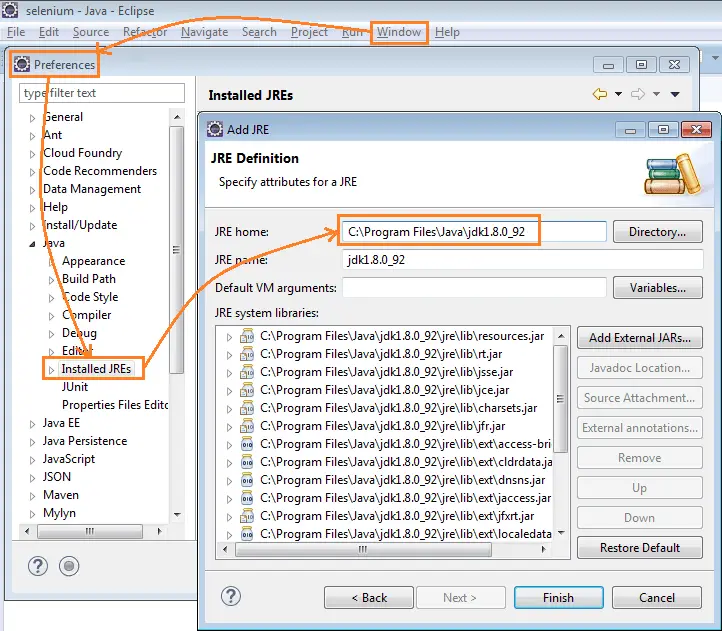Open the Refactor menu
Viewport: 722px width, 631px height.
tap(145, 32)
